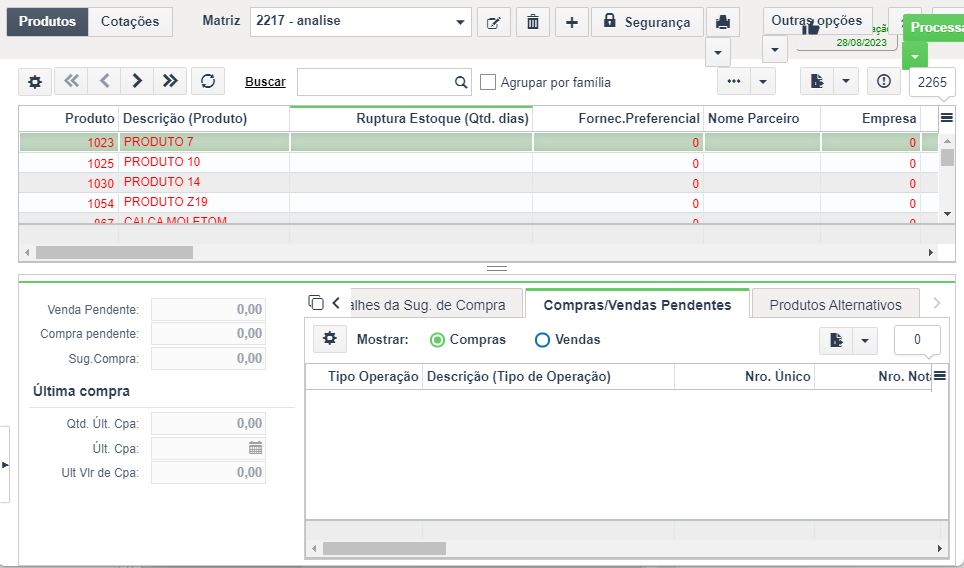This screenshot has height=568, width=964.
Task: Click the Segurança button
Action: [647, 23]
